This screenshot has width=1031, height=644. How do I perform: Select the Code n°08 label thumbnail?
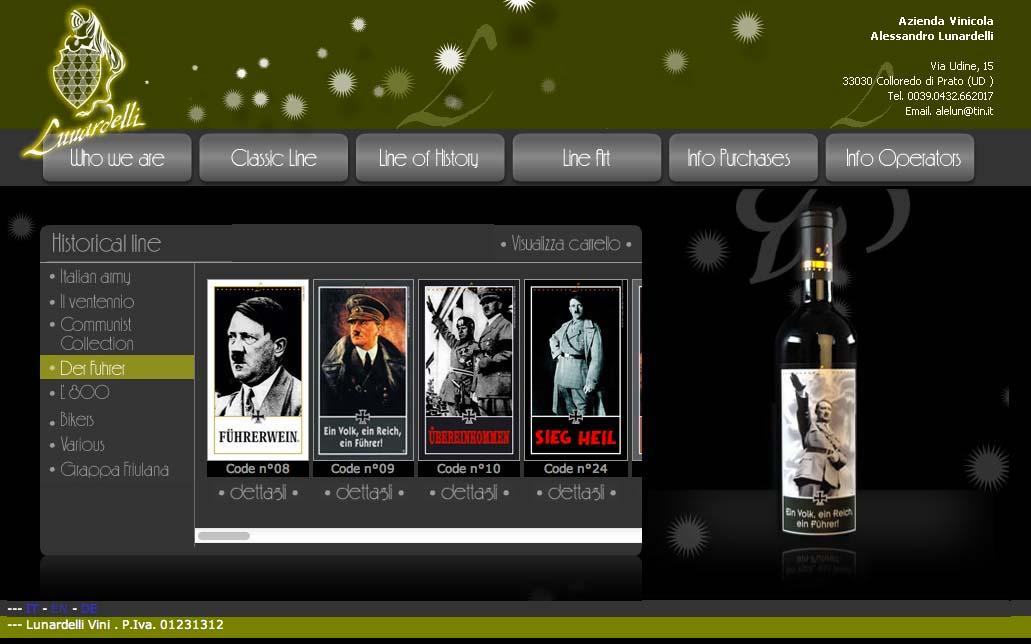[x=258, y=369]
